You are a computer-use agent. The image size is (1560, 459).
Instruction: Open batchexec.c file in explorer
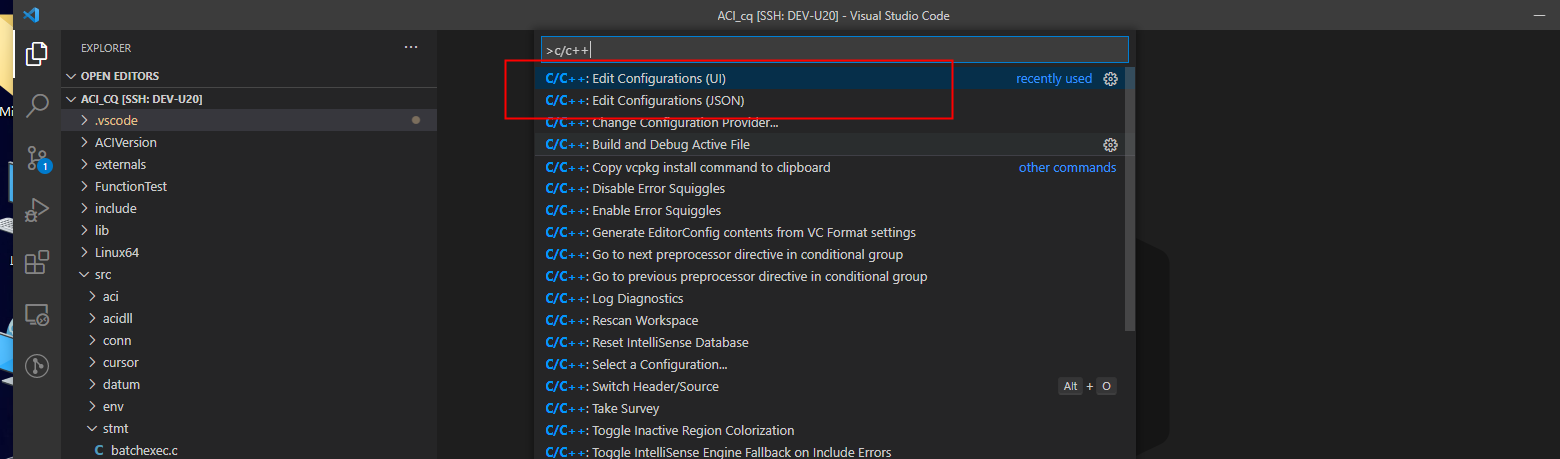[x=144, y=450]
